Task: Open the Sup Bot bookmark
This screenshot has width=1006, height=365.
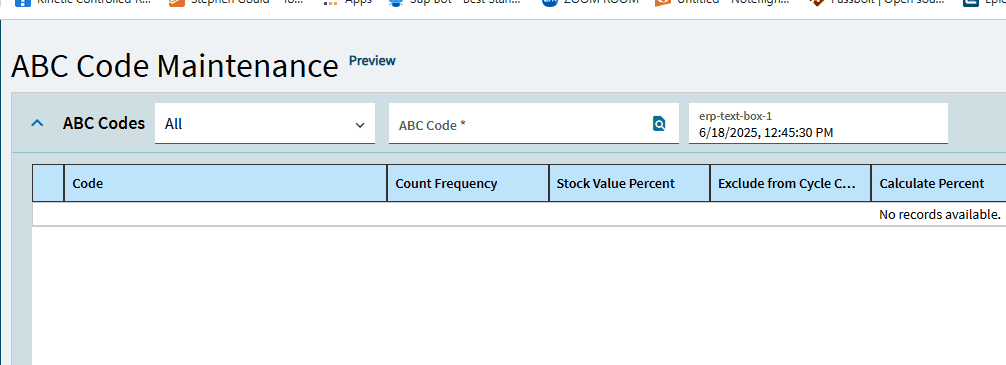Action: (x=454, y=3)
